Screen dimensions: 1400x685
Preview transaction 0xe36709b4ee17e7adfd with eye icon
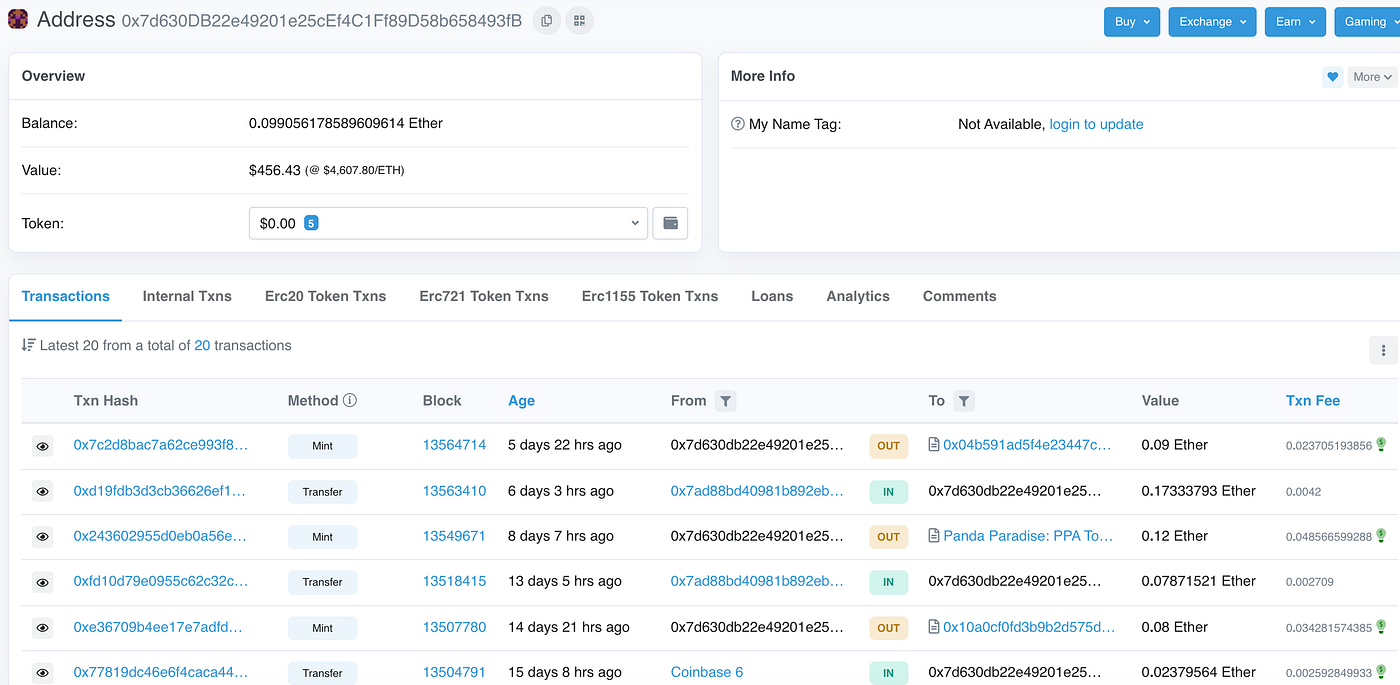click(42, 628)
